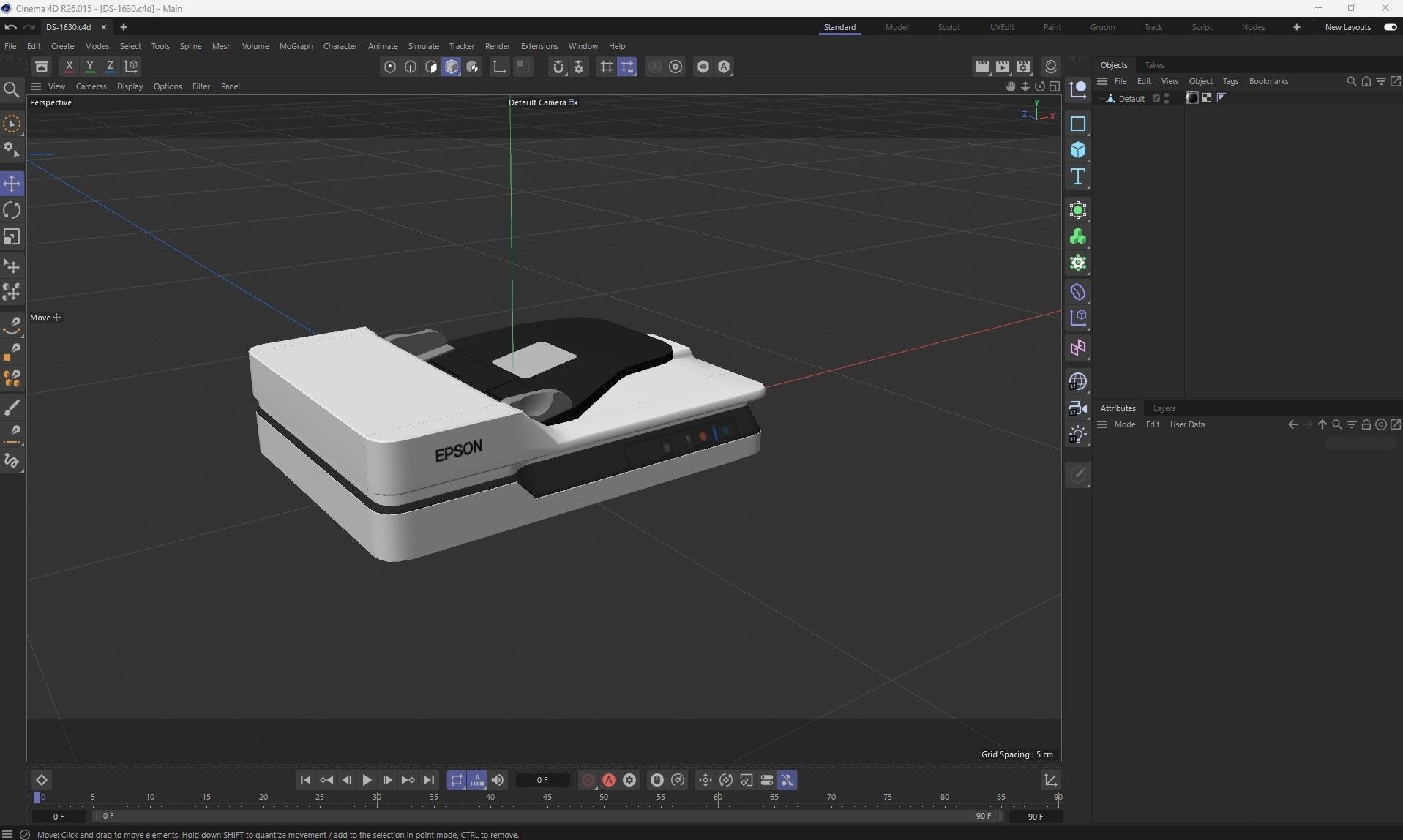Step to the next frame
This screenshot has width=1403, height=840.
387,780
